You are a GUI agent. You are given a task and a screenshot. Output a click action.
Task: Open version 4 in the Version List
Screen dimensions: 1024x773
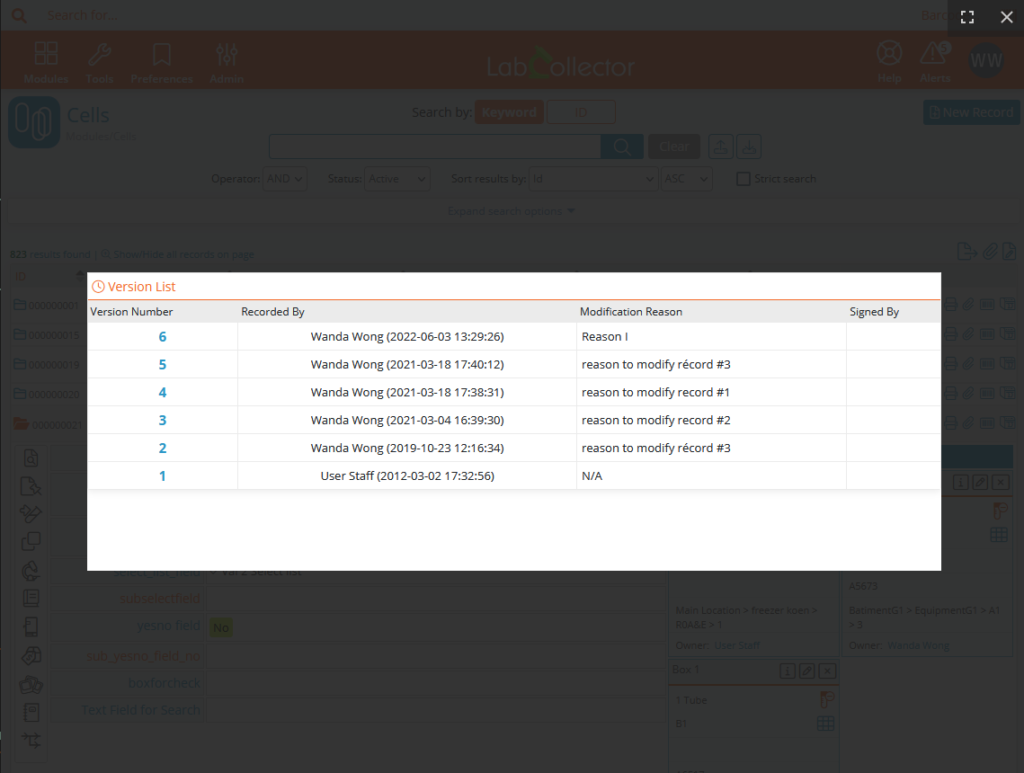click(163, 392)
